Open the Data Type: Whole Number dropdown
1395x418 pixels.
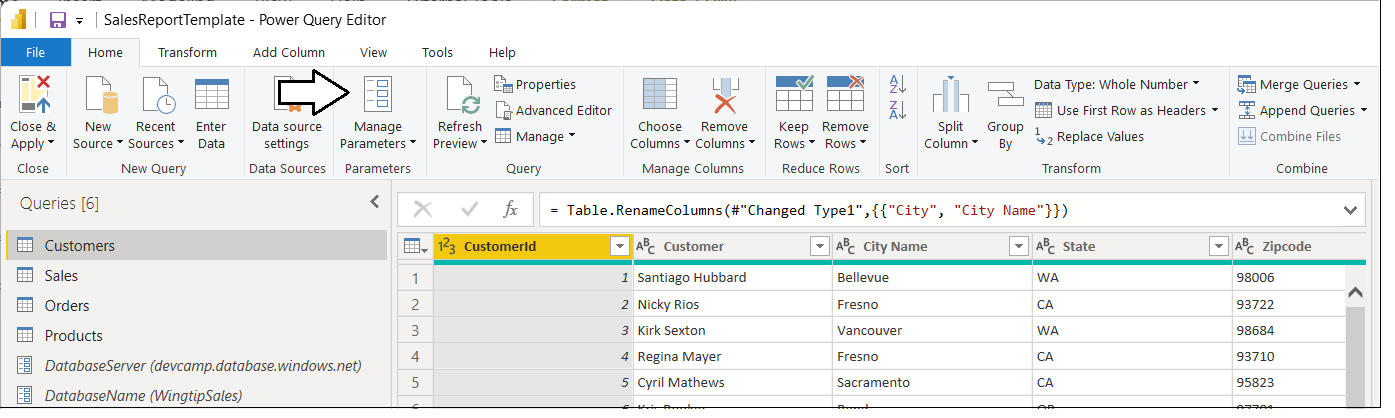pos(1116,84)
